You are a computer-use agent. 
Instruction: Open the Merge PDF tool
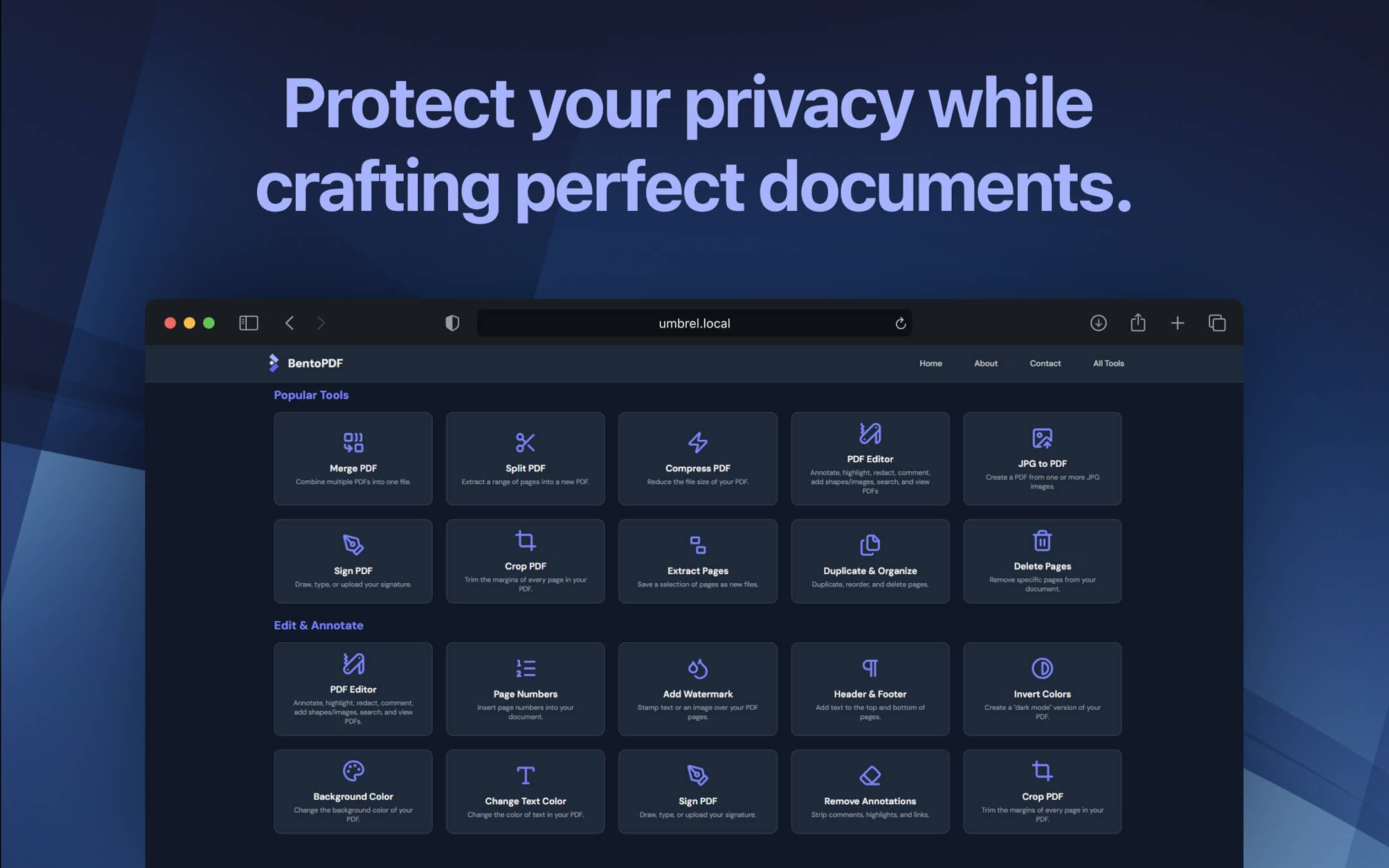pos(353,458)
